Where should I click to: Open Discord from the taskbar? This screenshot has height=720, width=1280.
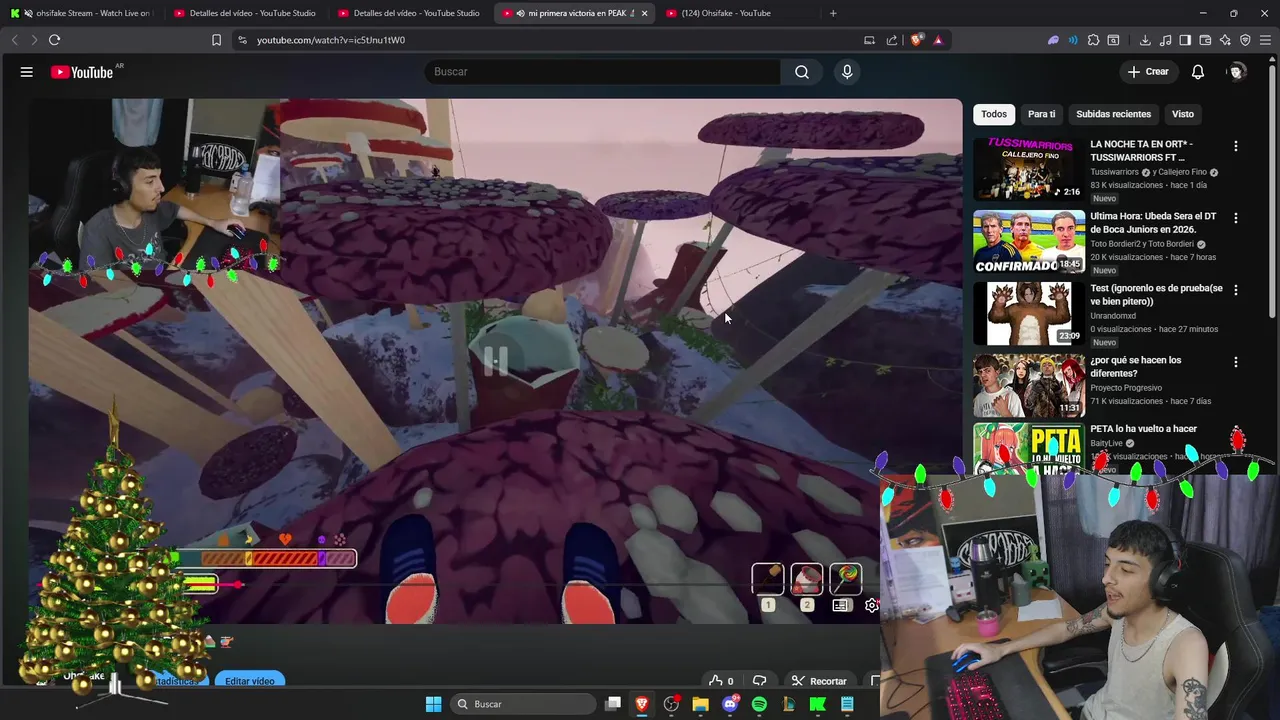[x=729, y=704]
